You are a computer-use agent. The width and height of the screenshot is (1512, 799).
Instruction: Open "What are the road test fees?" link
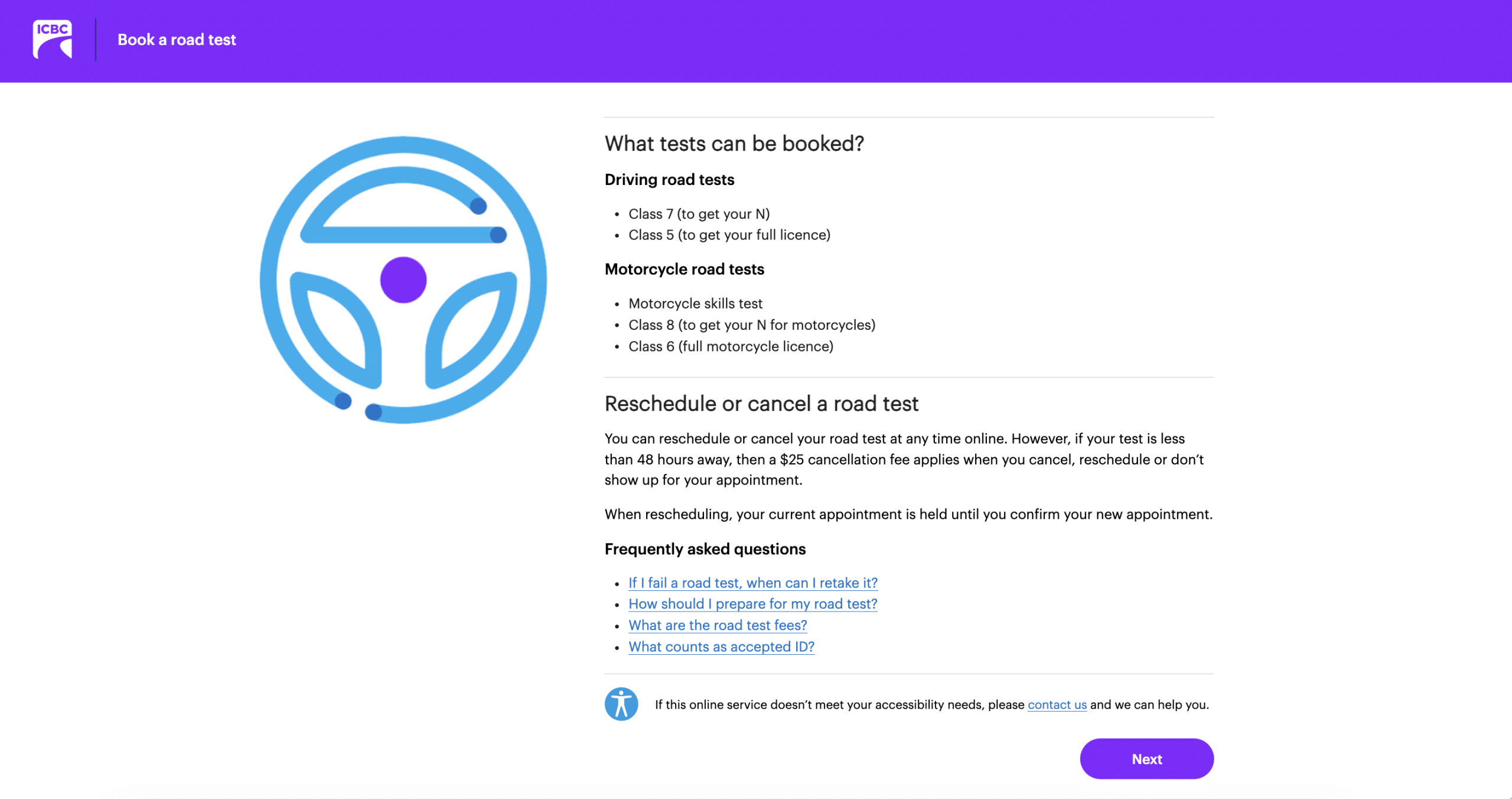click(x=717, y=625)
